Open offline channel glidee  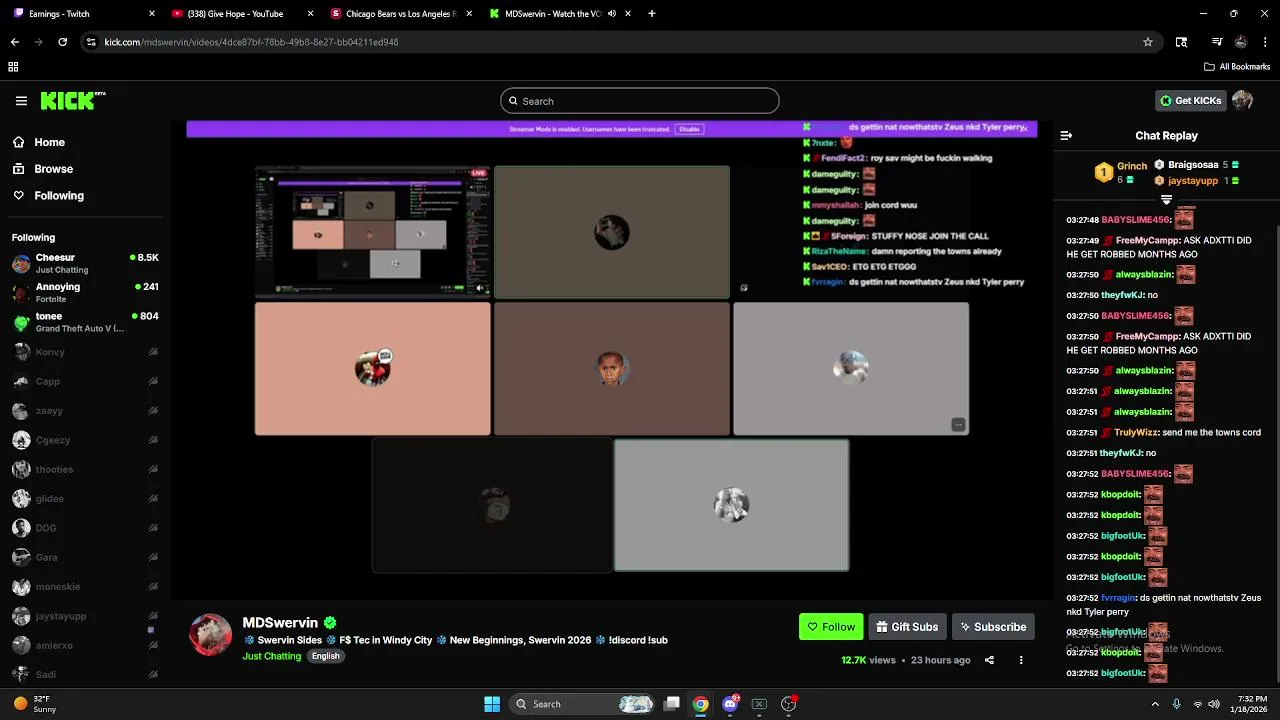click(85, 499)
